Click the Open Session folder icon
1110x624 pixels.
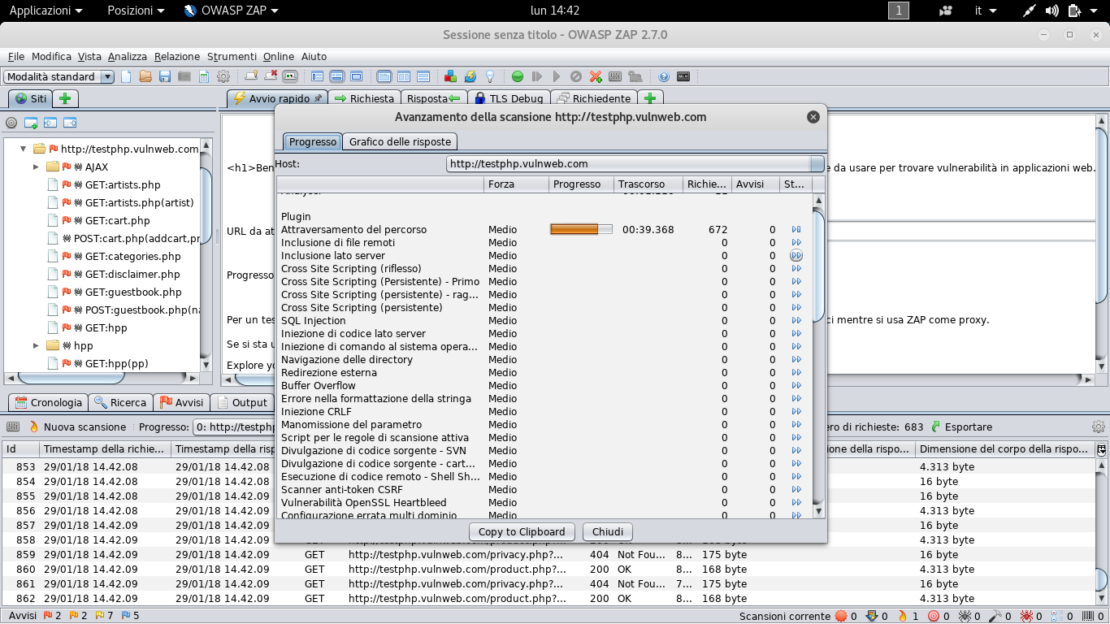click(146, 77)
